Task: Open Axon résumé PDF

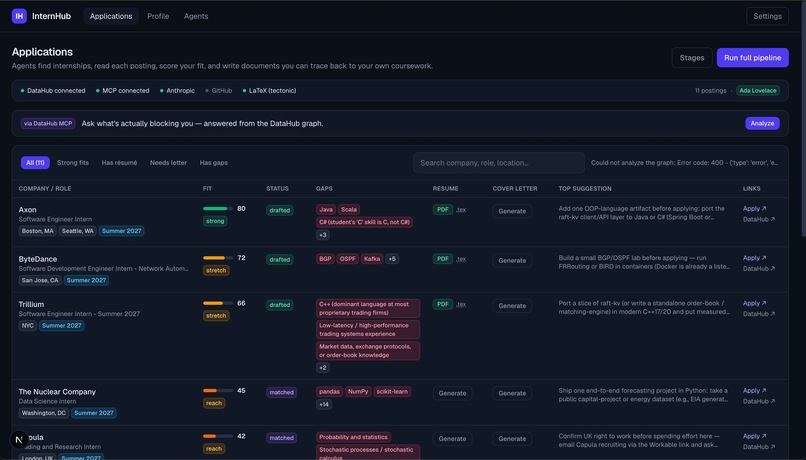Action: 443,209
